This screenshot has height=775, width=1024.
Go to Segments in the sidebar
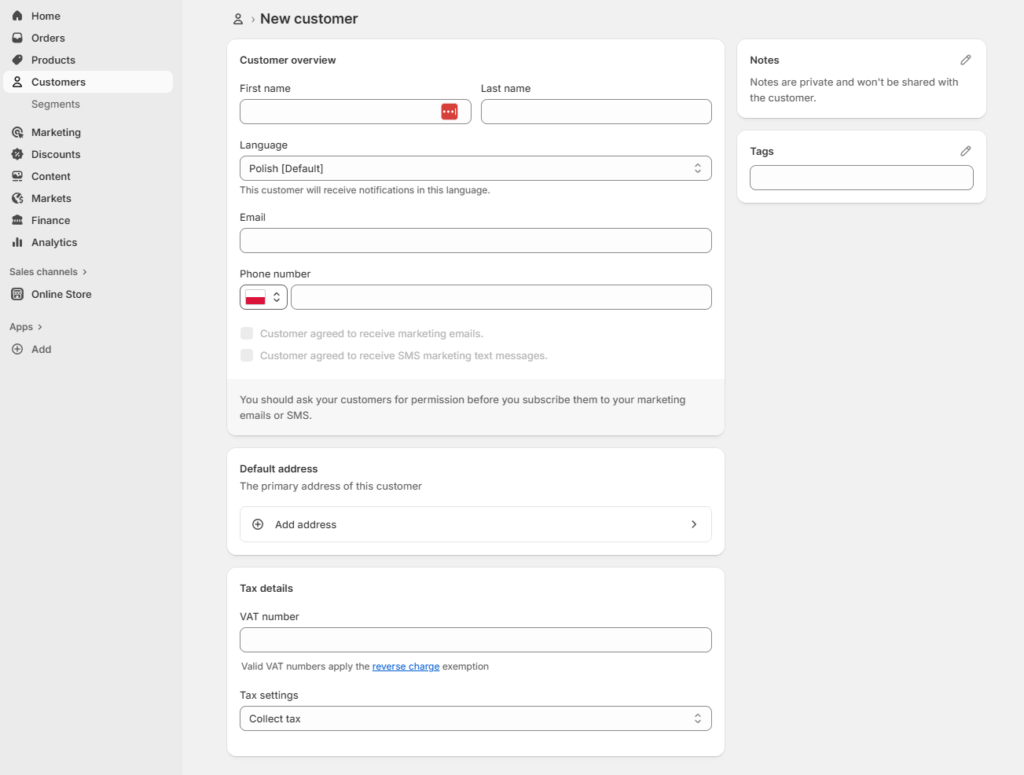click(55, 104)
